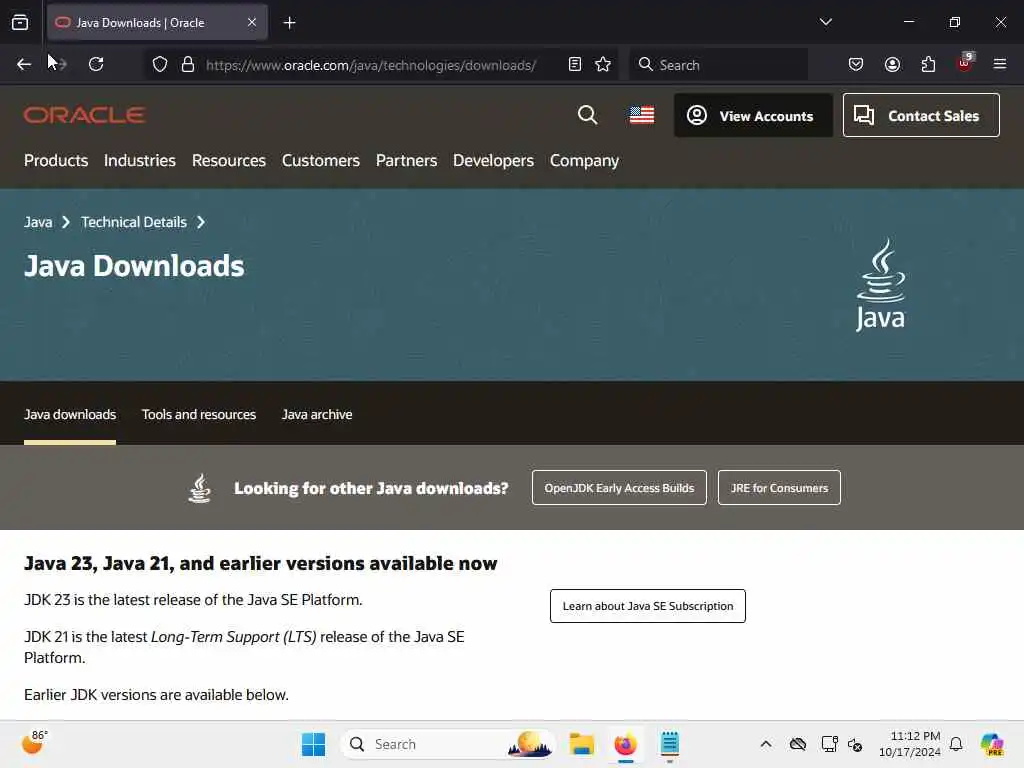Screen dimensions: 1024x768
Task: Open the Industries menu
Action: click(x=140, y=161)
